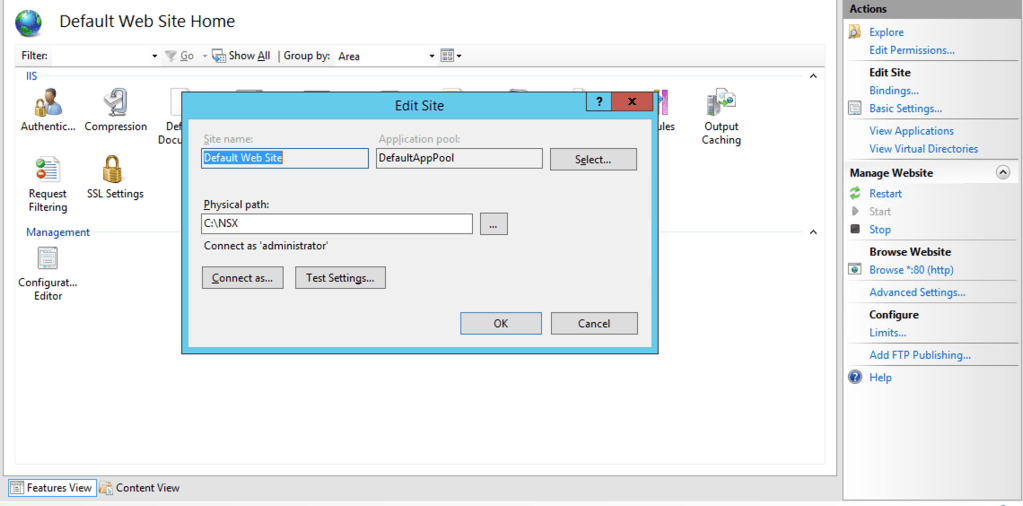The image size is (1023, 506).
Task: Click the Connect as... button
Action: pyautogui.click(x=242, y=278)
